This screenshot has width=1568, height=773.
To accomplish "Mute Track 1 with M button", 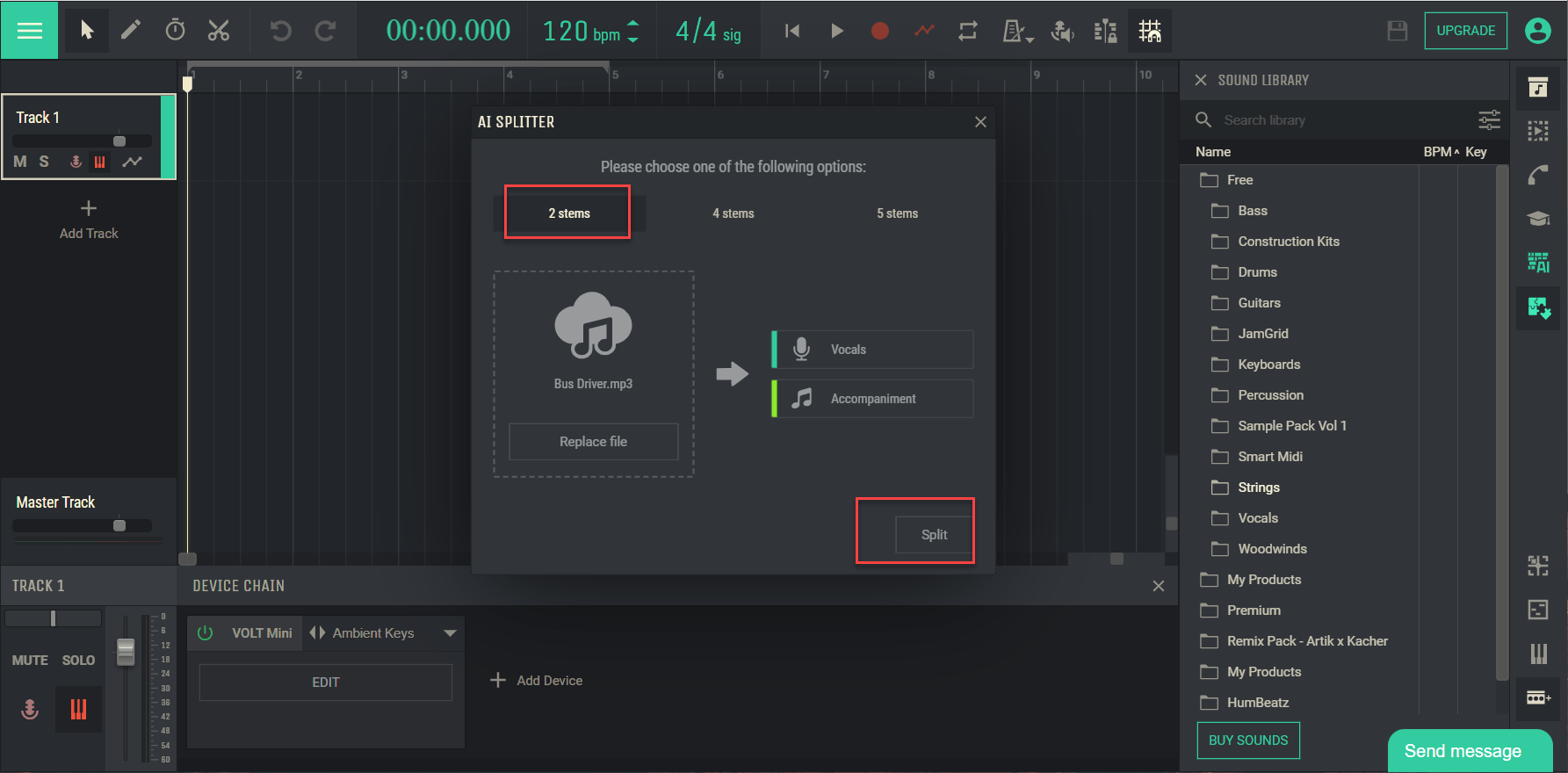I will tap(20, 162).
